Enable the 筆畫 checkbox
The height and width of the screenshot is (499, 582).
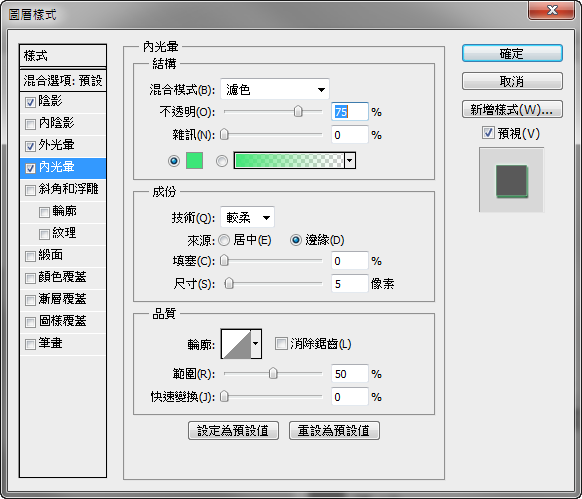30,344
